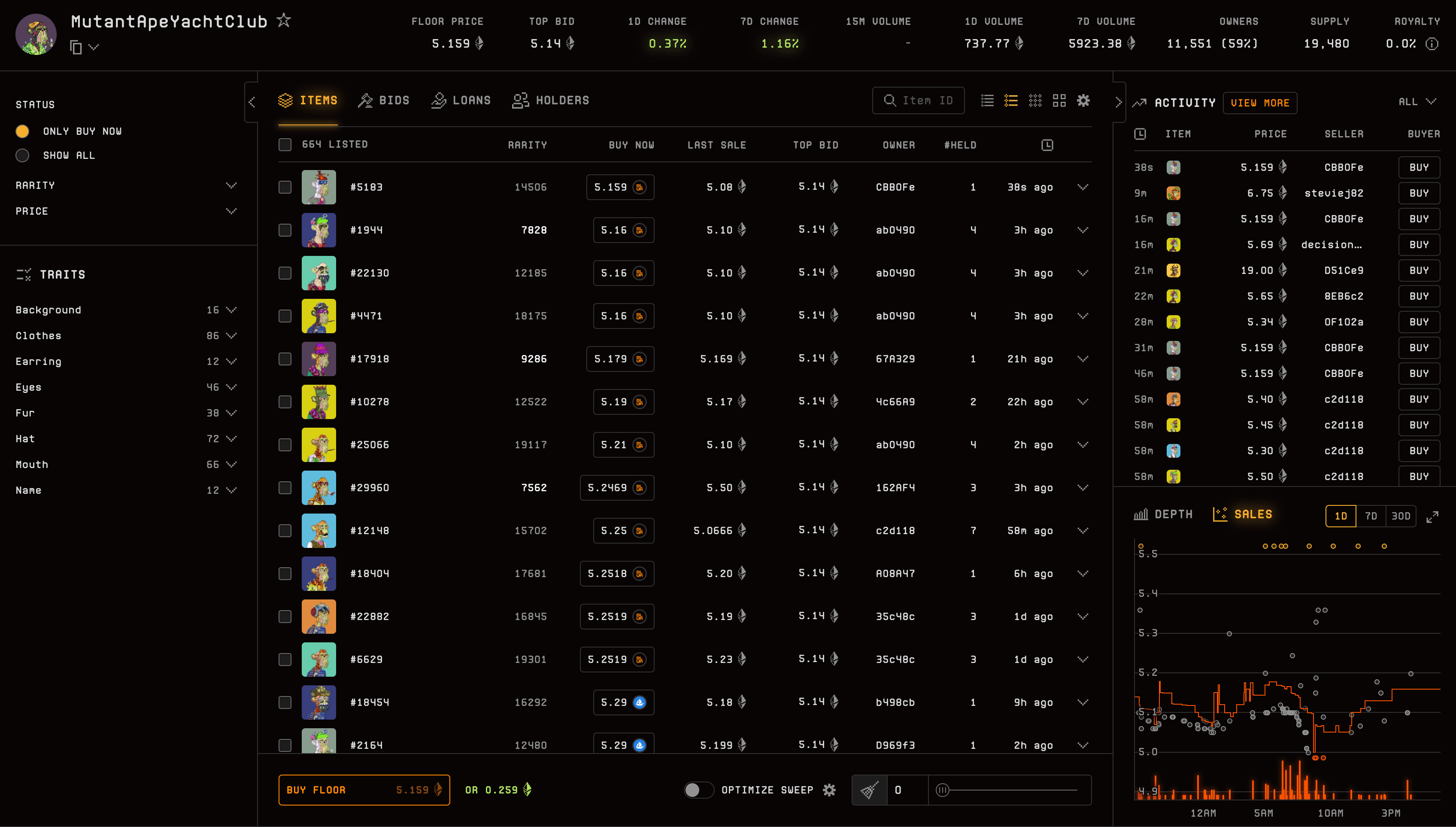Switch to the Loans tab
1456x827 pixels.
tap(461, 100)
